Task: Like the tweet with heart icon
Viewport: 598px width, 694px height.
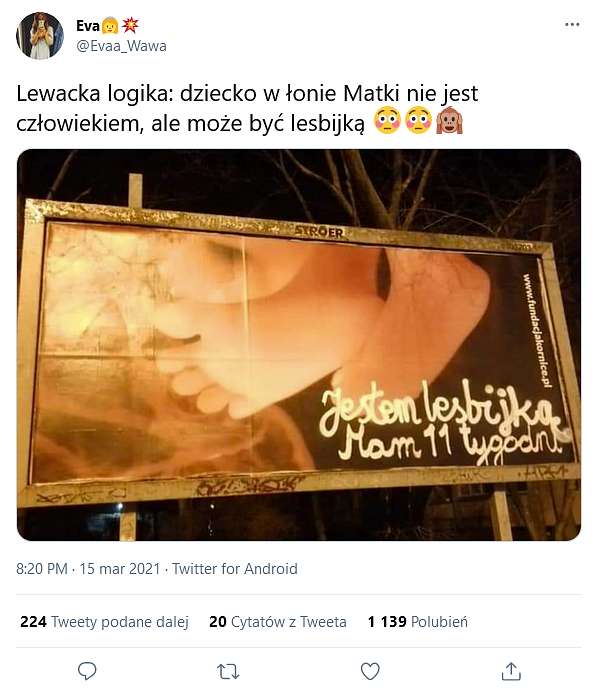Action: (x=370, y=671)
